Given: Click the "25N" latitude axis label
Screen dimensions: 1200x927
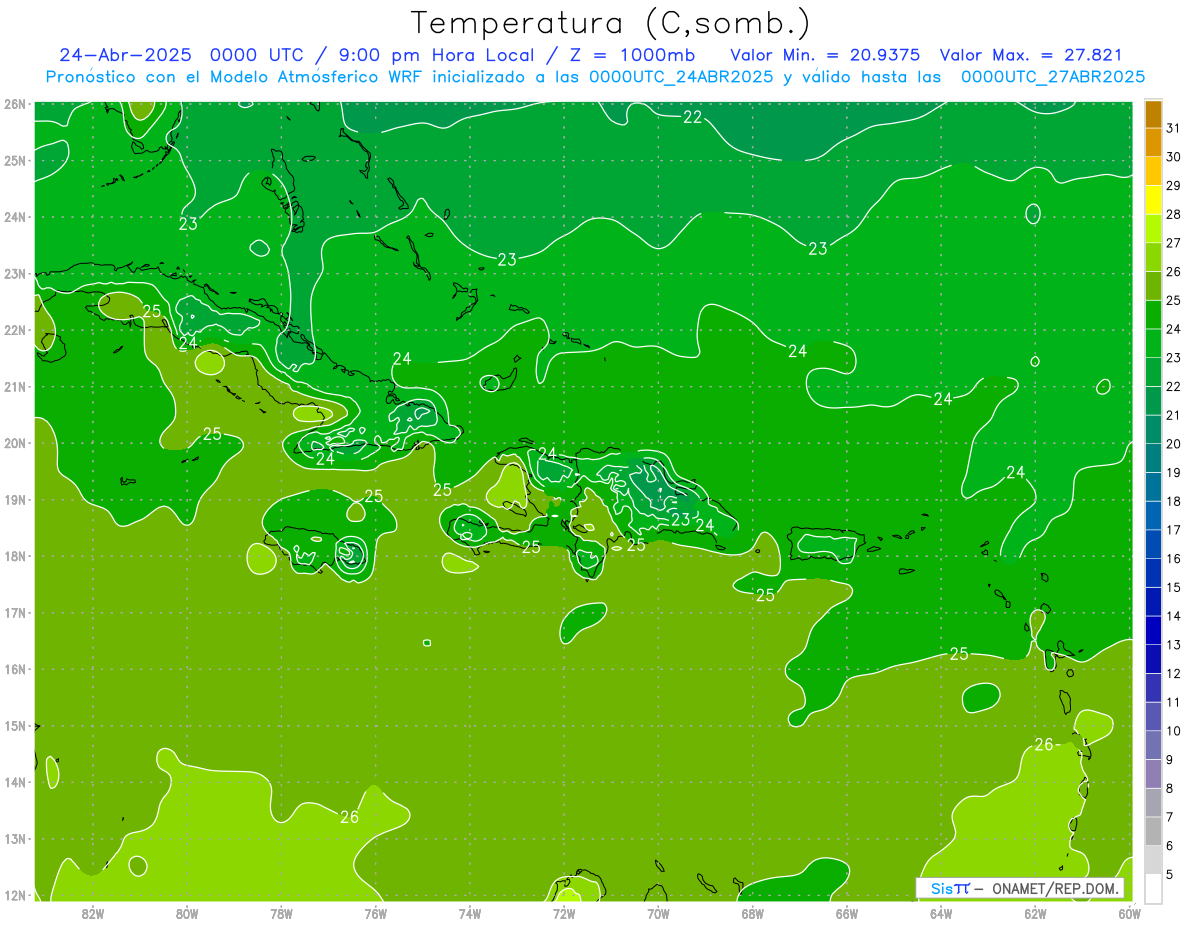Looking at the screenshot, I should 15,160.
